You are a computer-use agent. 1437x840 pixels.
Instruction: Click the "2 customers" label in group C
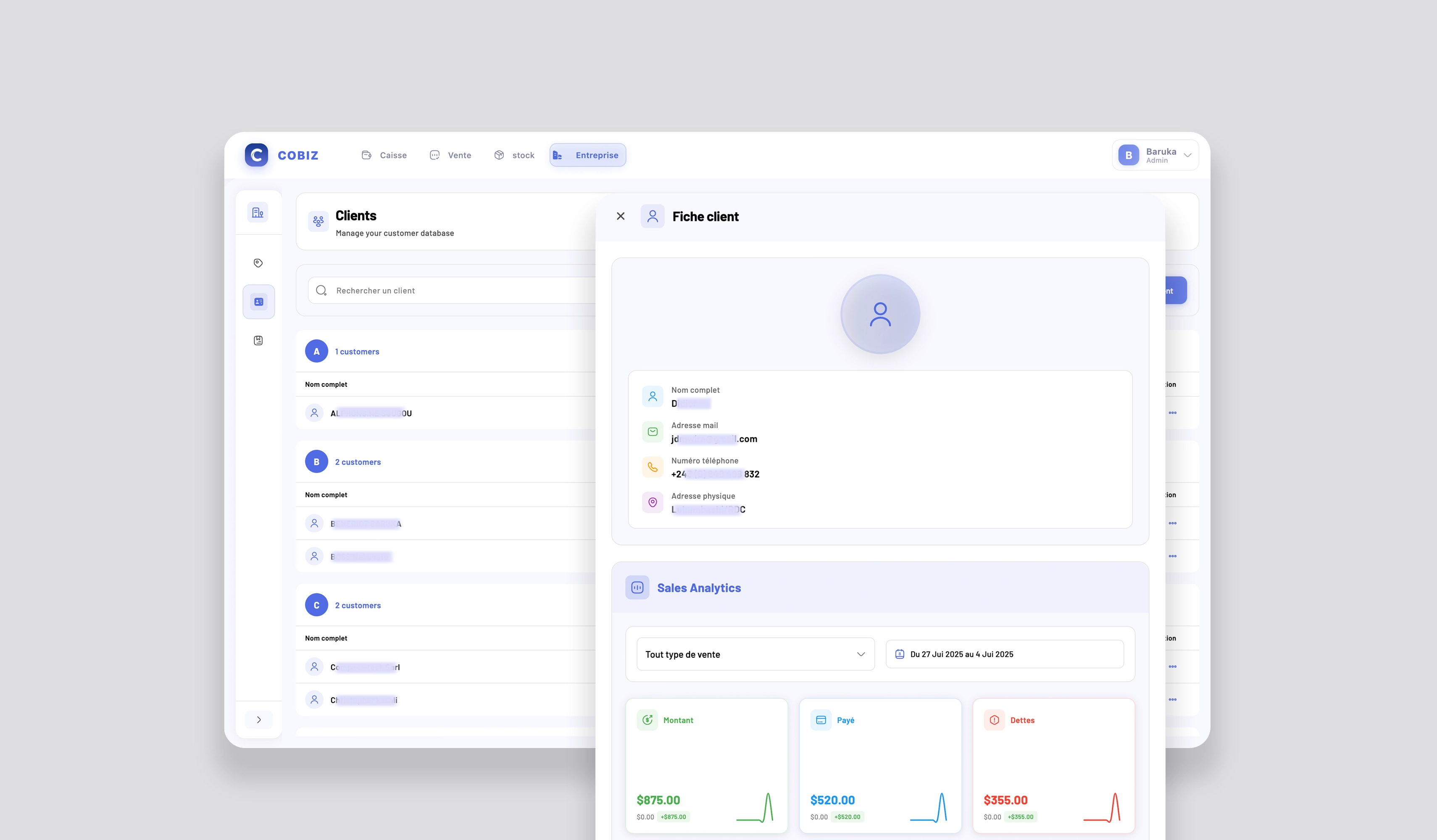[358, 605]
